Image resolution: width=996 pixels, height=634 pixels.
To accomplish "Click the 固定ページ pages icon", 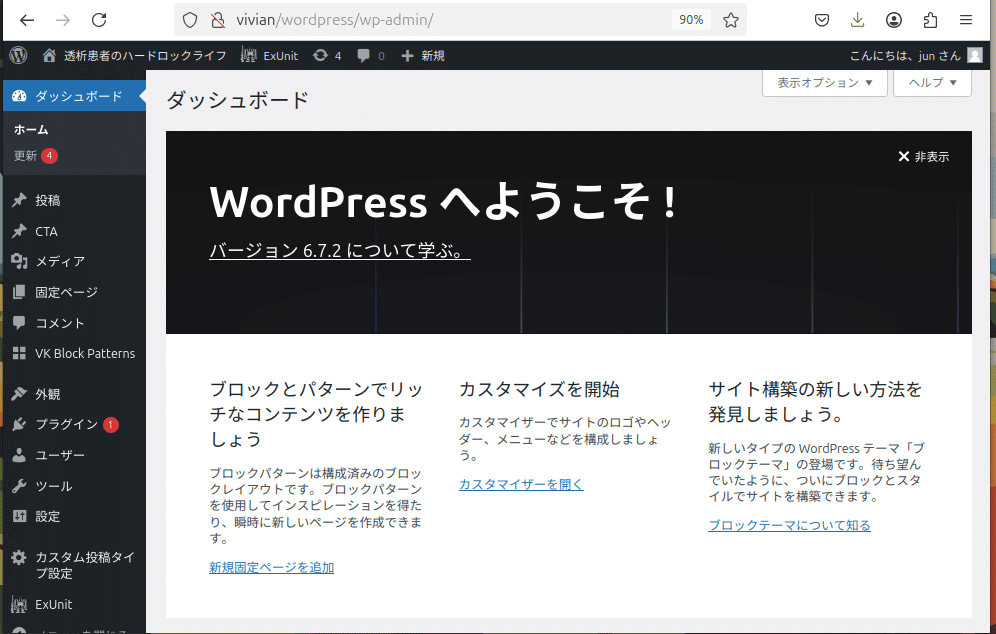I will coord(19,292).
